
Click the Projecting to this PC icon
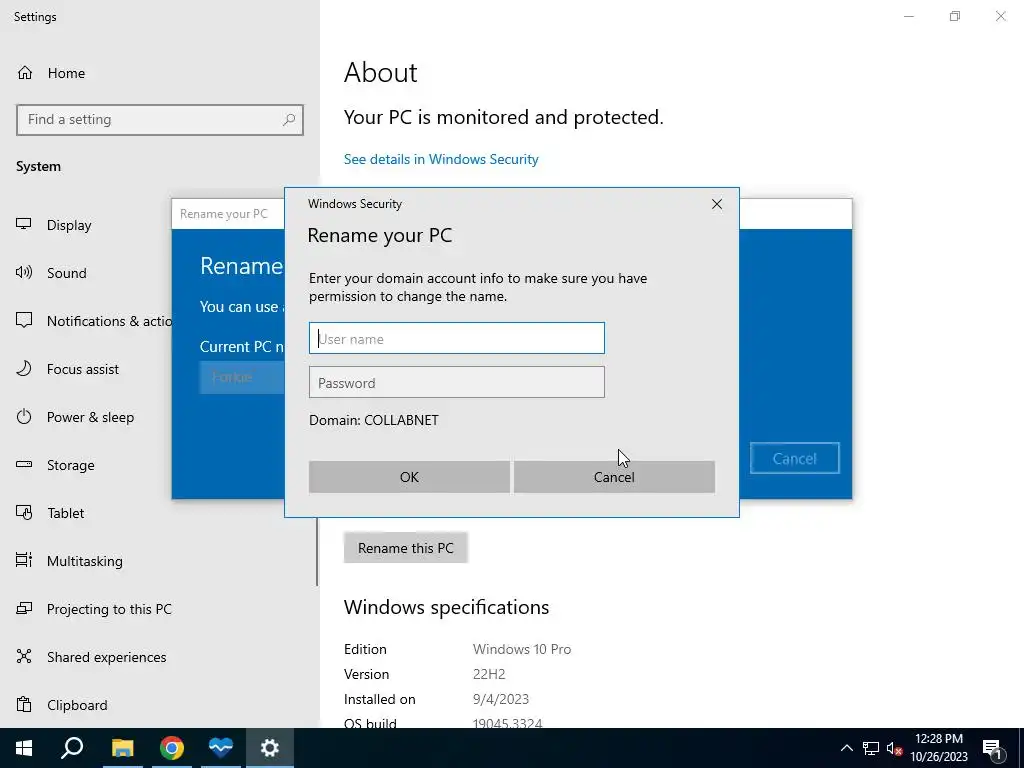(24, 609)
